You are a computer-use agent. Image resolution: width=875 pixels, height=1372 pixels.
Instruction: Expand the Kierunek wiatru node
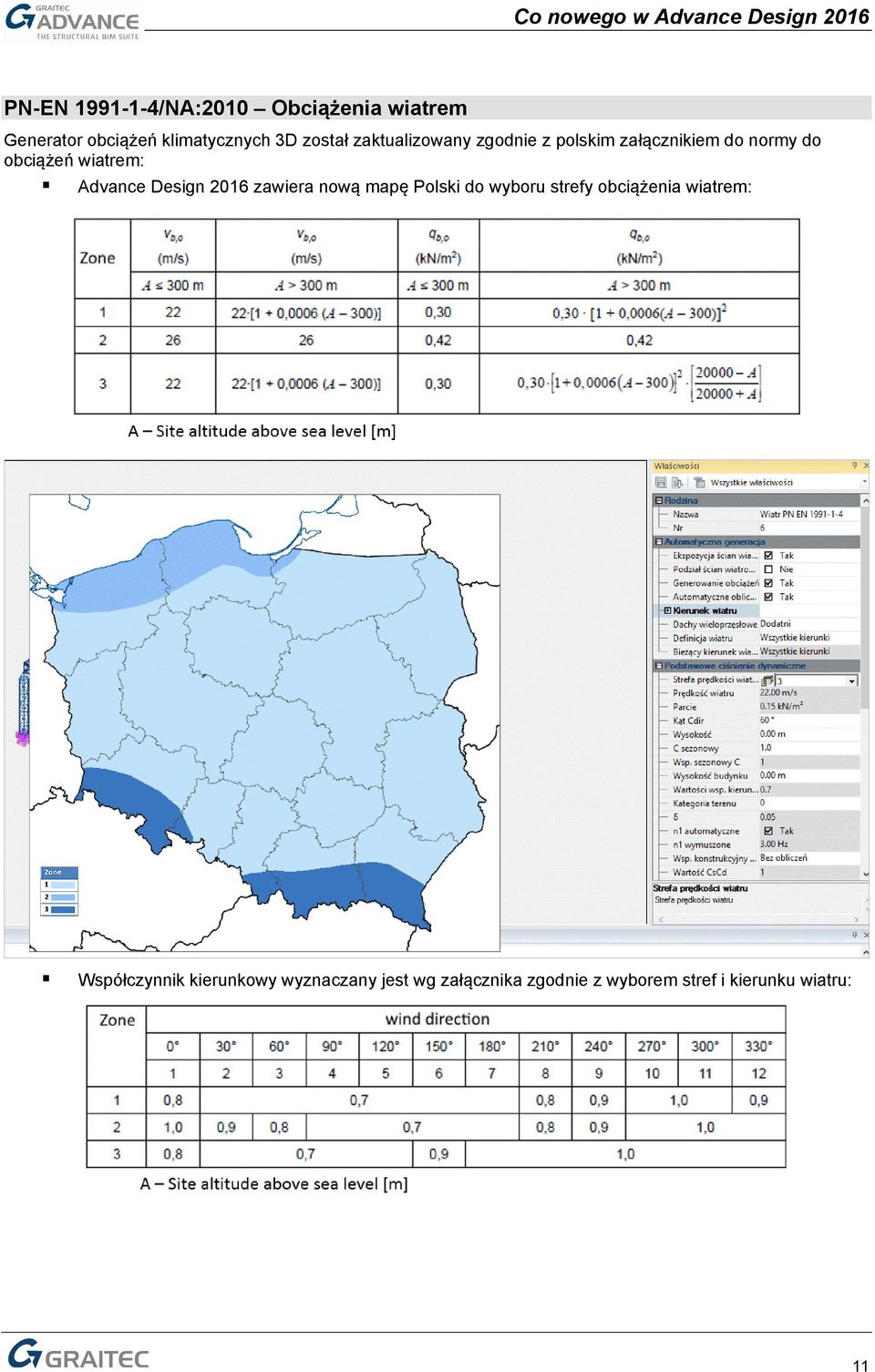coord(668,610)
